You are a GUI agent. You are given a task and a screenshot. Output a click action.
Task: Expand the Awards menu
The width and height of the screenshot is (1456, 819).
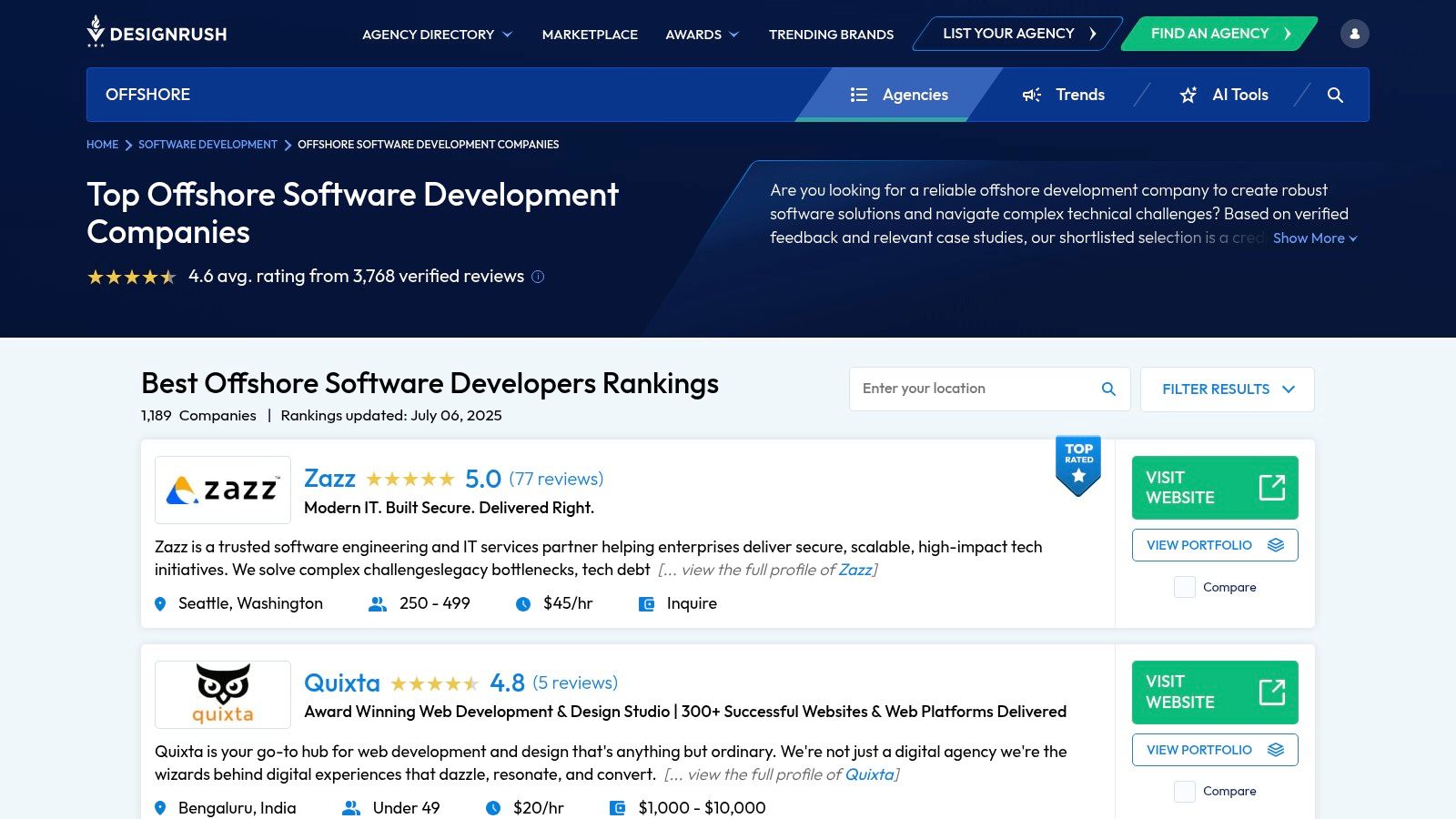tap(702, 35)
